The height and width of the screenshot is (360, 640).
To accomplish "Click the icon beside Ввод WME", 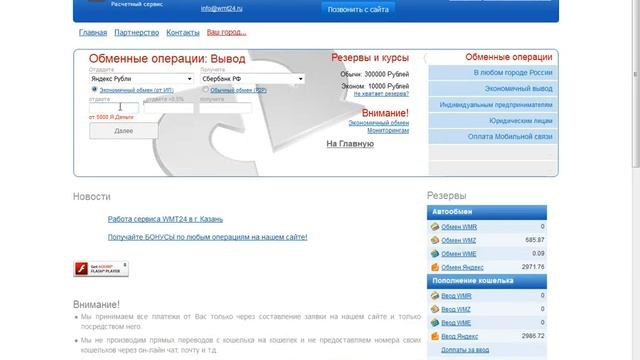I will click(x=435, y=322).
